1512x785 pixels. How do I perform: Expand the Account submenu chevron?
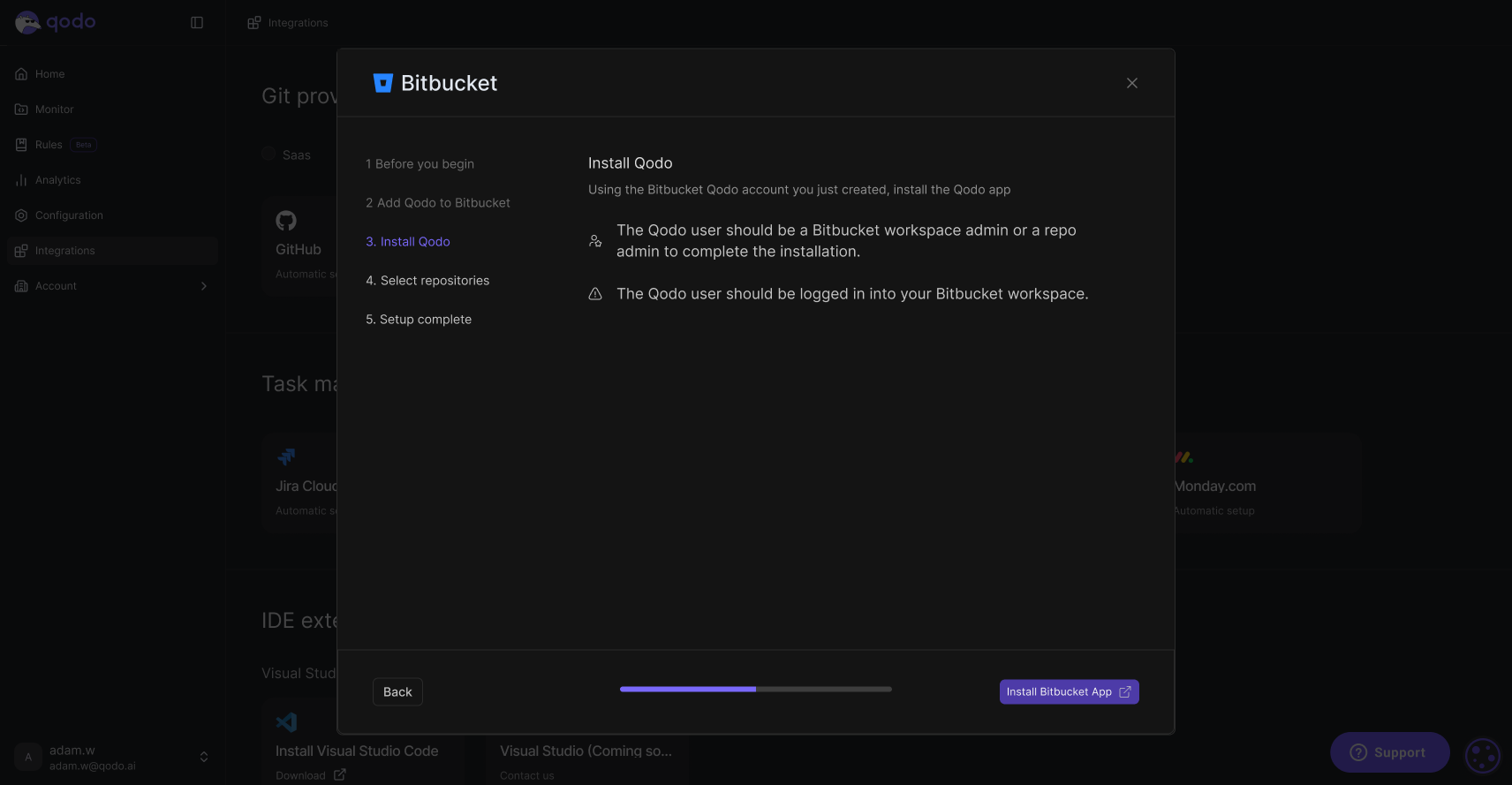(204, 286)
